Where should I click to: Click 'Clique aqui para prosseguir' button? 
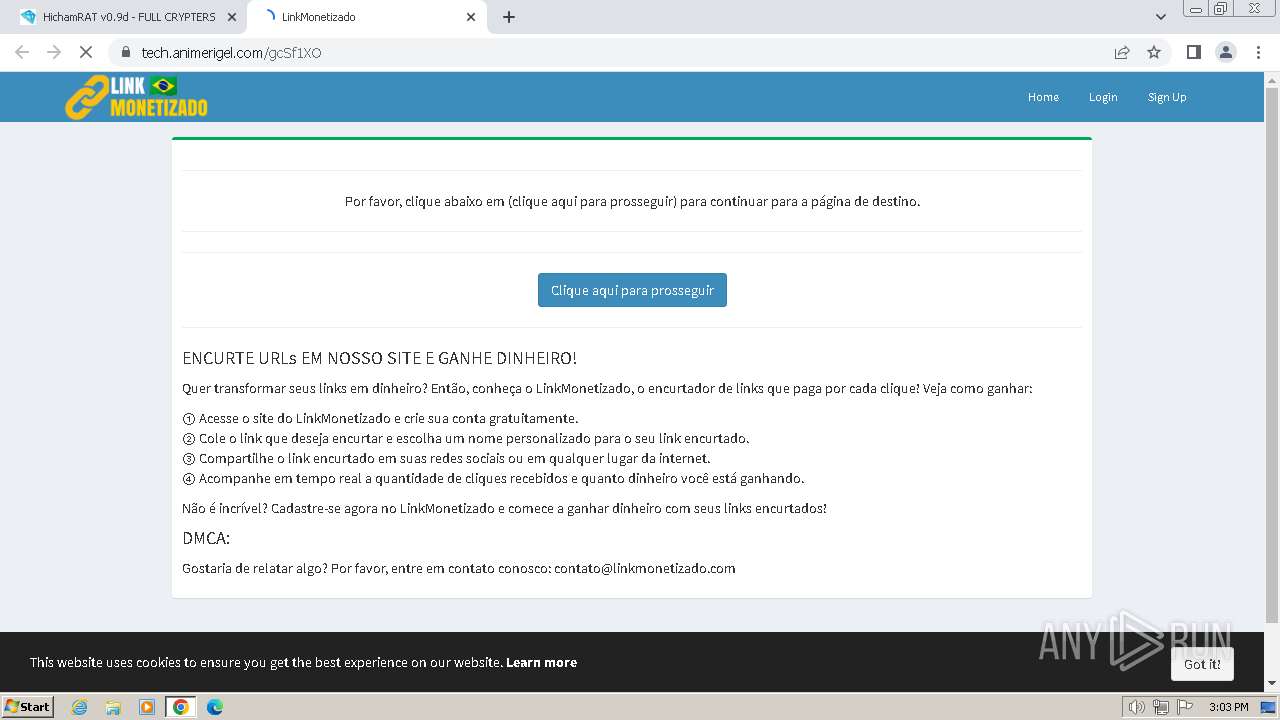(x=632, y=290)
